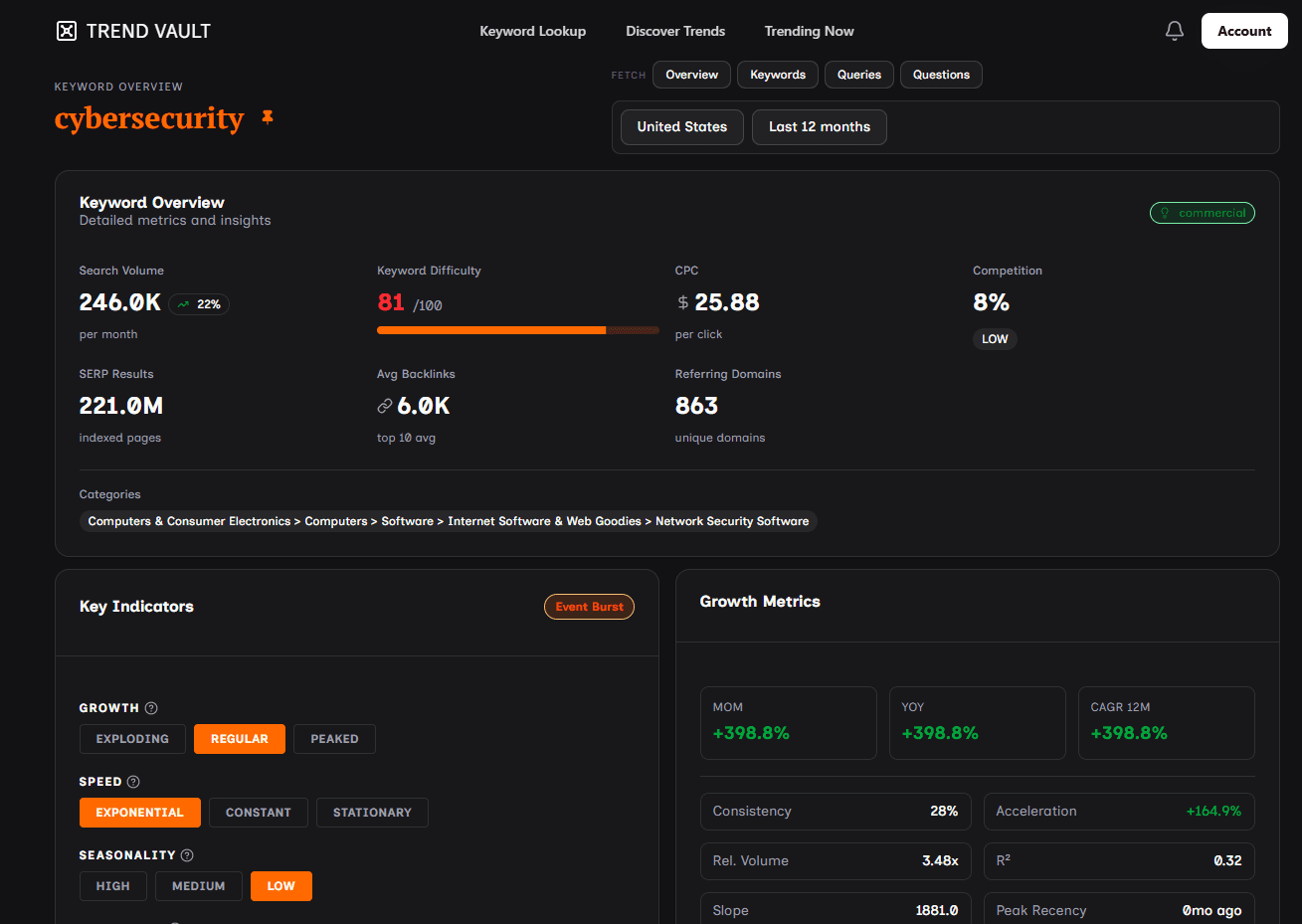Click the category breadcrumb ending in Network Security Software

click(x=449, y=521)
